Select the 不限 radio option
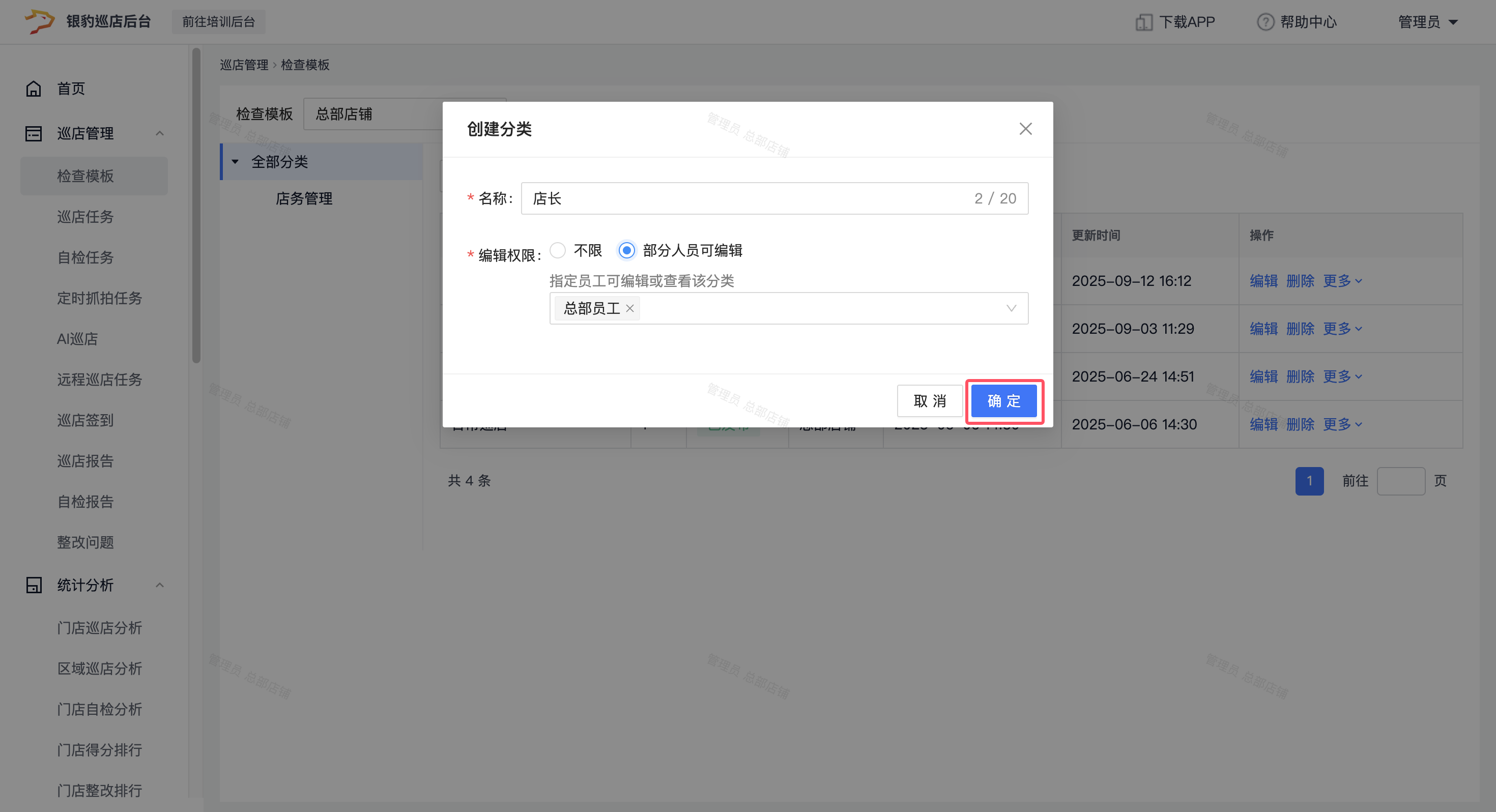 coord(558,250)
